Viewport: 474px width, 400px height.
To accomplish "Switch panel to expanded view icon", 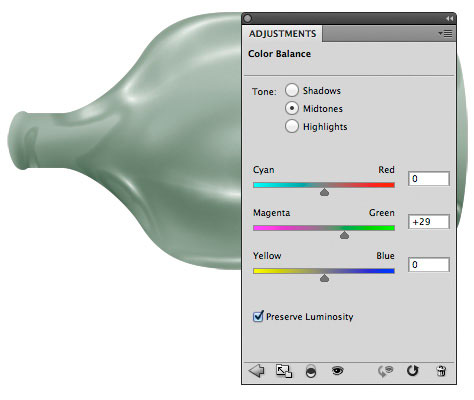I will [284, 371].
